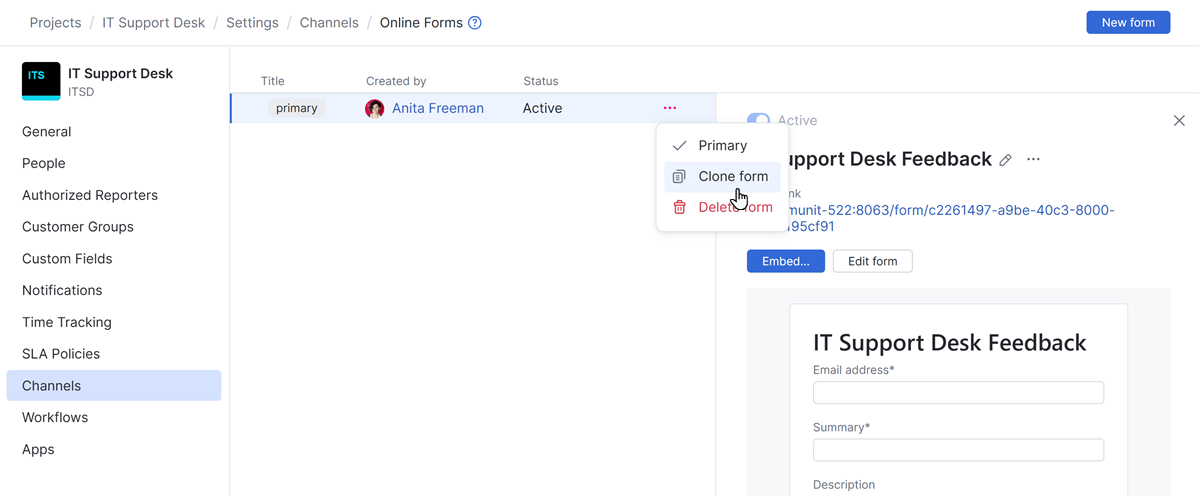This screenshot has width=1199, height=496.
Task: Click the IT Support Desk Feedback preview heading
Action: tap(950, 342)
